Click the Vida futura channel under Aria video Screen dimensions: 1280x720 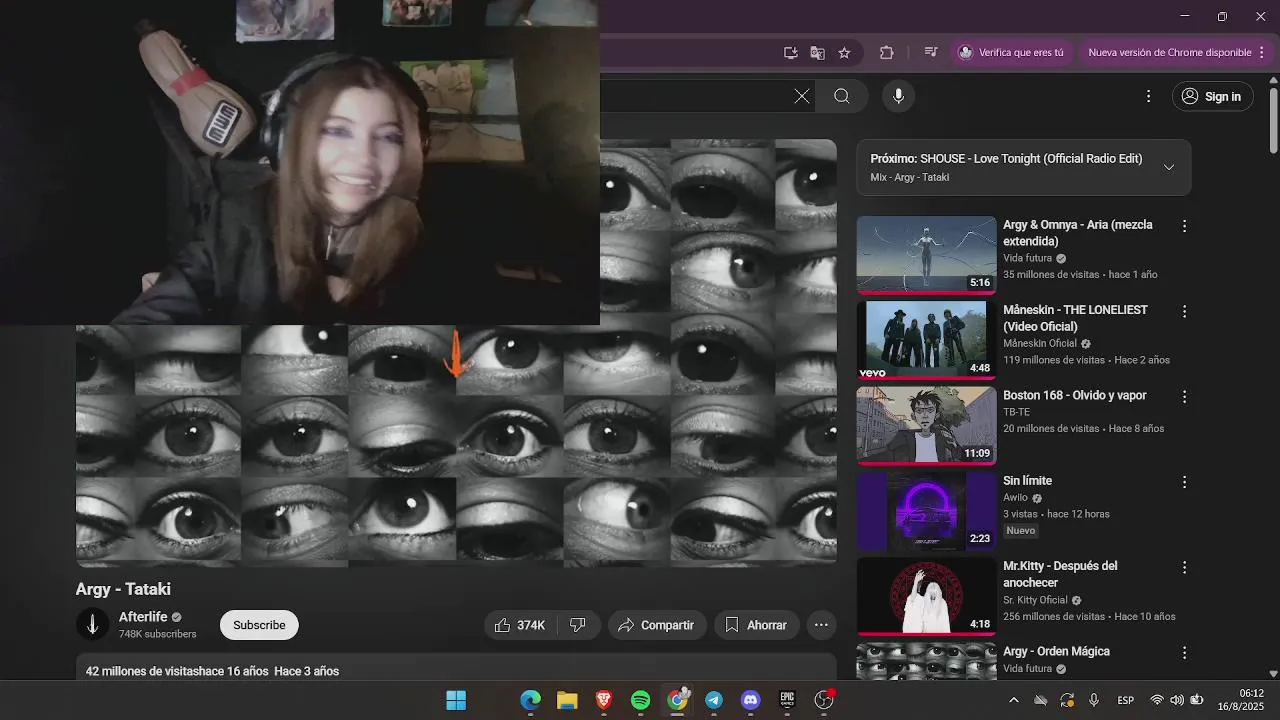click(x=1027, y=258)
